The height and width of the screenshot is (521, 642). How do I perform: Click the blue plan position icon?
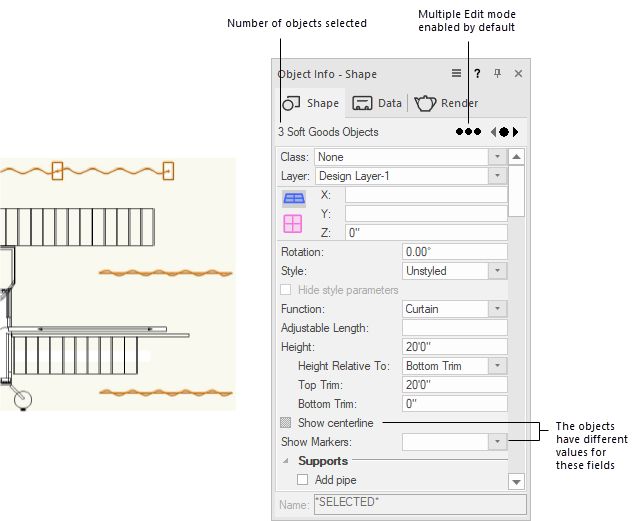[293, 198]
